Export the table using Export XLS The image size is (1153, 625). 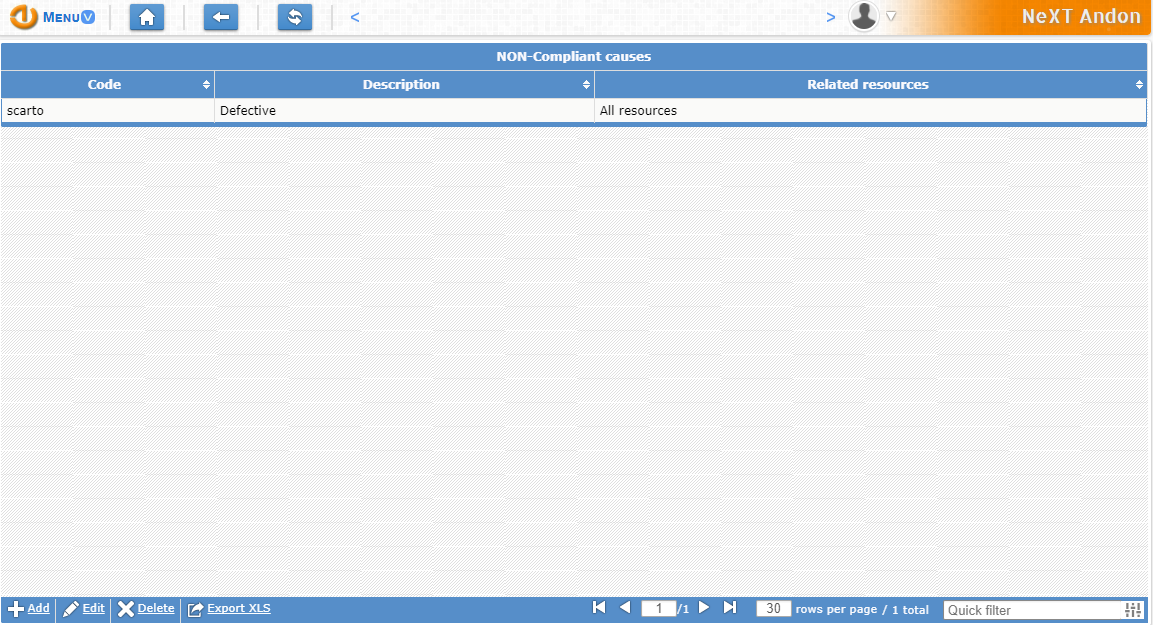(x=228, y=608)
